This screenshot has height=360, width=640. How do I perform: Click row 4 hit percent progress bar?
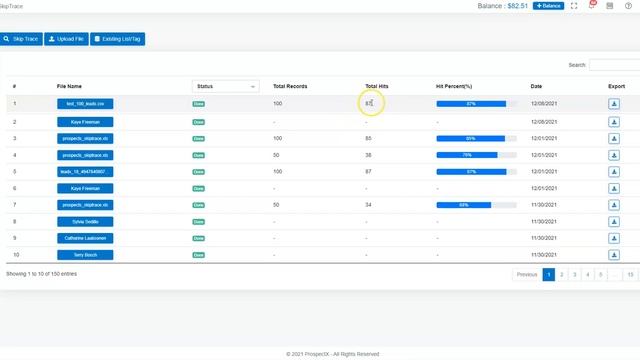click(476, 155)
